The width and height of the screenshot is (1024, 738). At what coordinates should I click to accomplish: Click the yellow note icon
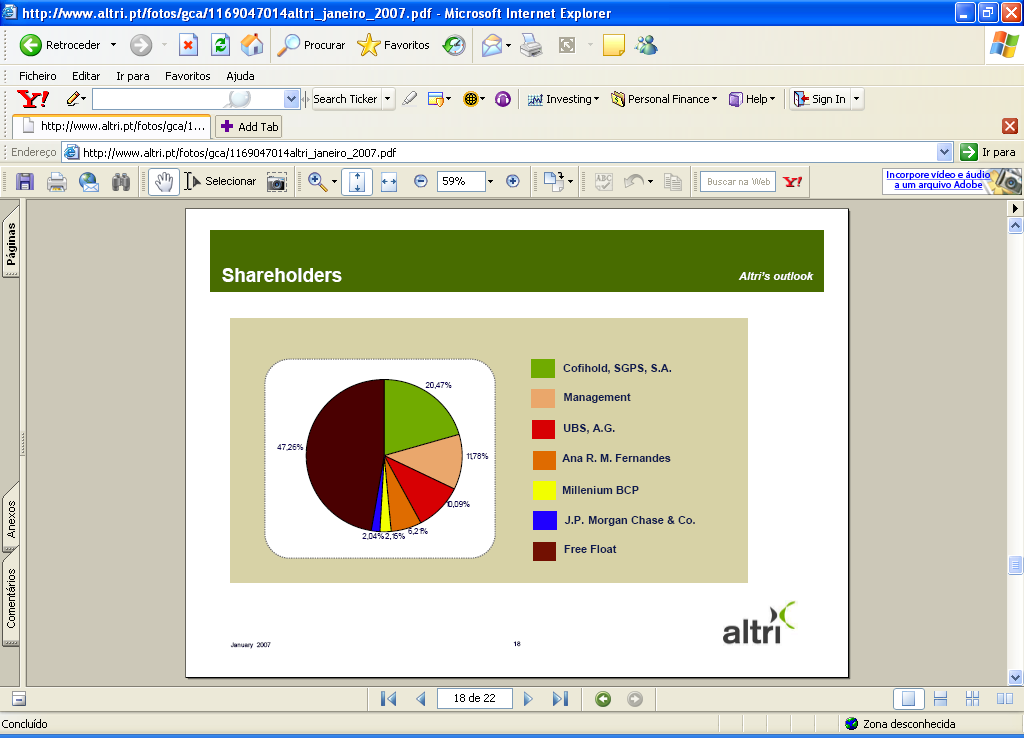[613, 45]
